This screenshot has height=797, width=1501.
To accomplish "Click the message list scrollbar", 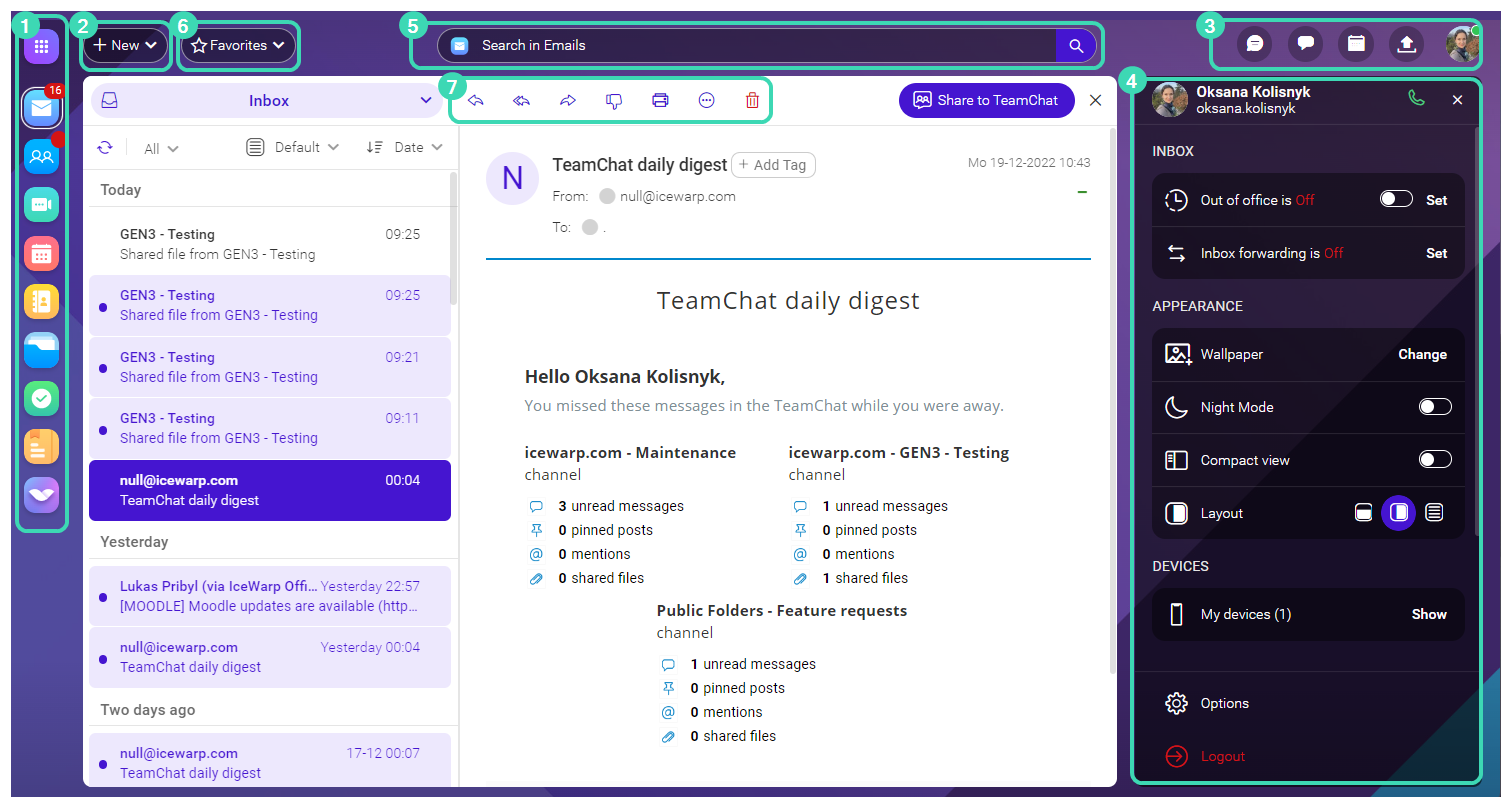I will [x=454, y=240].
